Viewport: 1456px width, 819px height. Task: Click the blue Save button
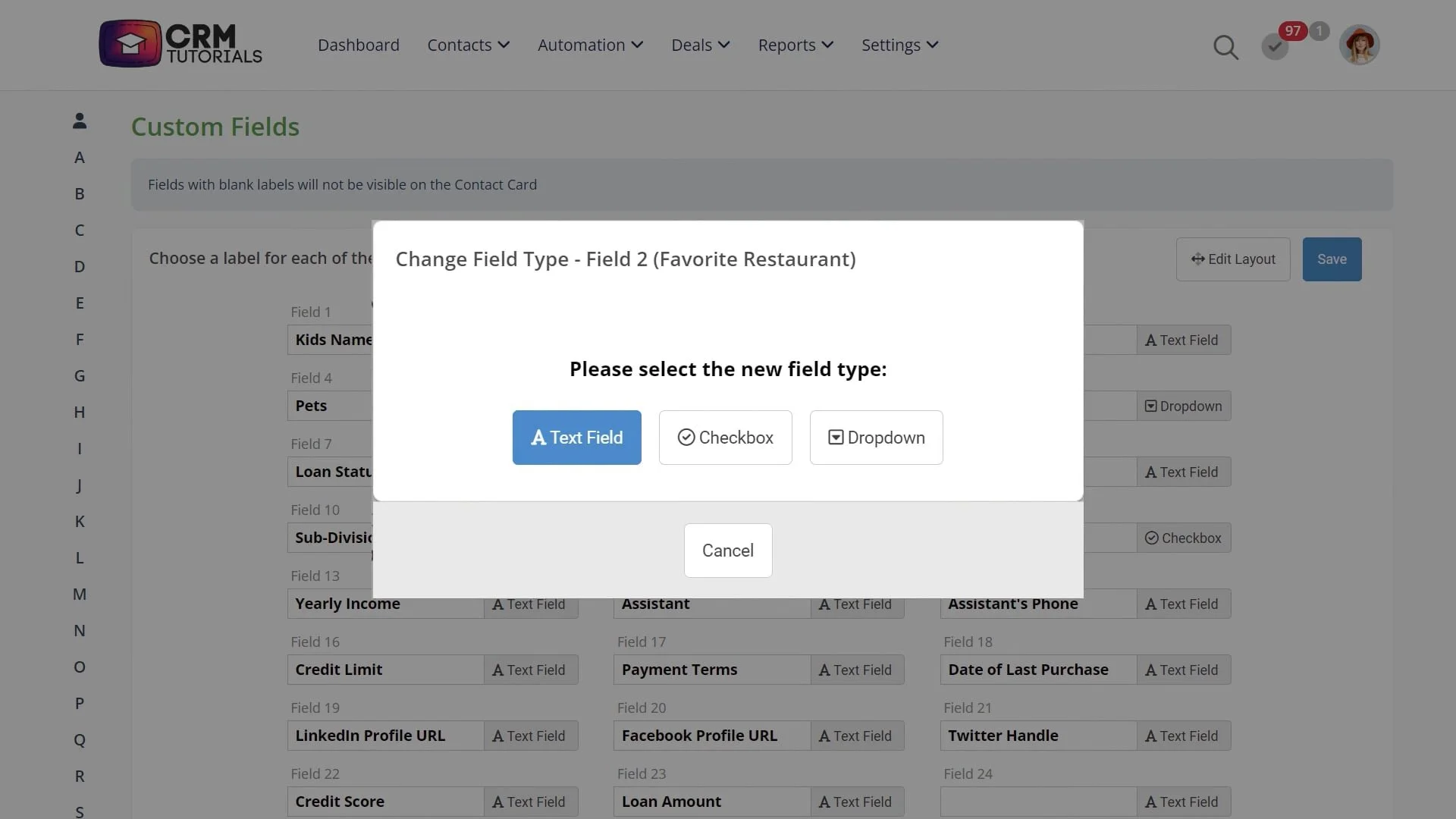(x=1332, y=259)
